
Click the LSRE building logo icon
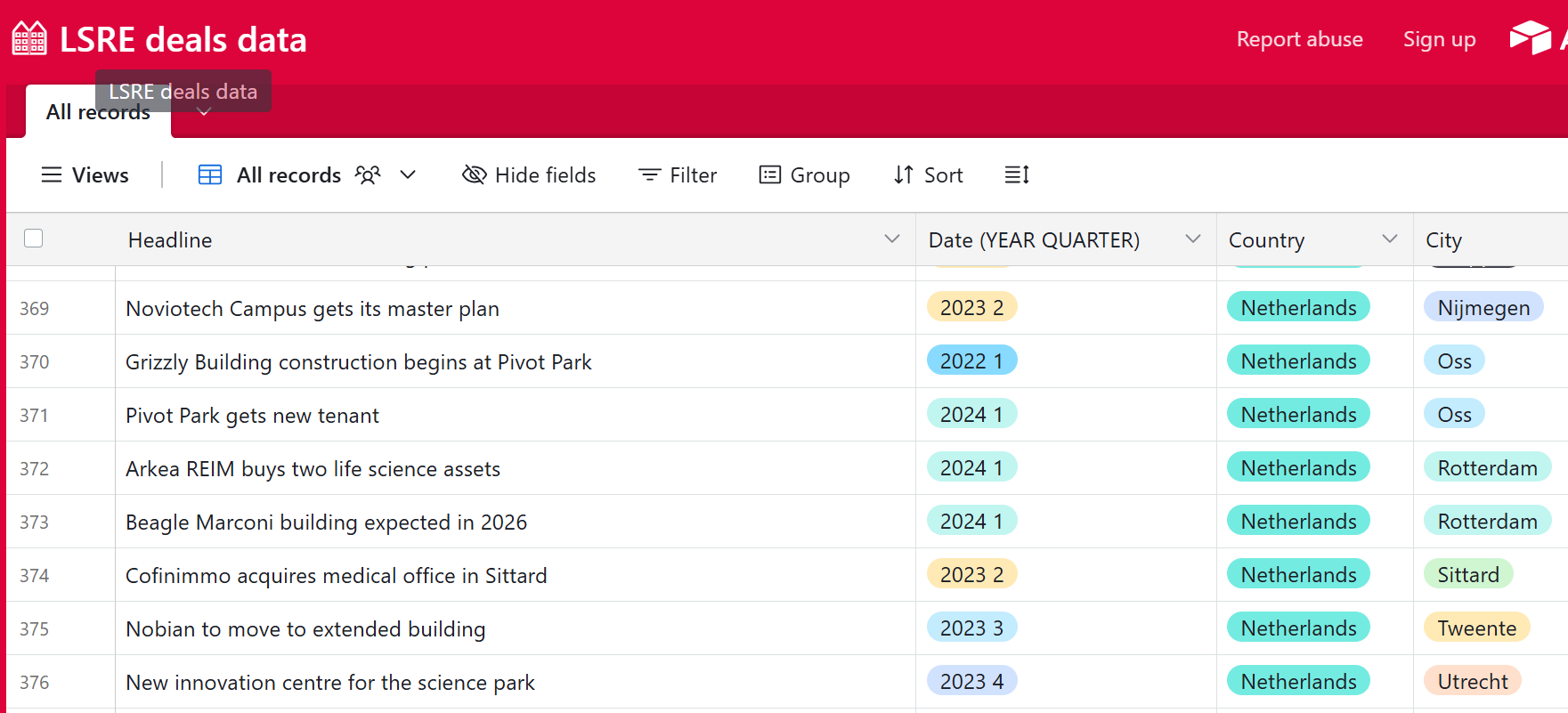[29, 39]
